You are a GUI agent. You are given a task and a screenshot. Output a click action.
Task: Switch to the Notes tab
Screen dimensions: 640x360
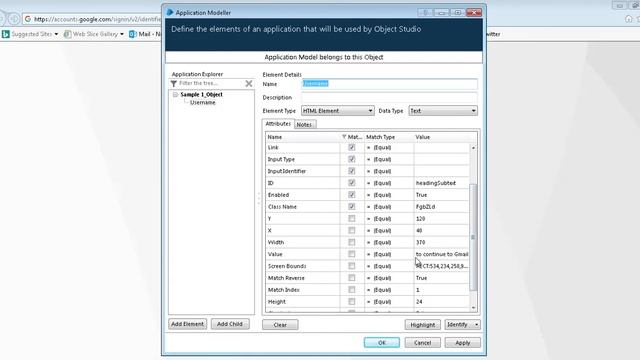[304, 124]
